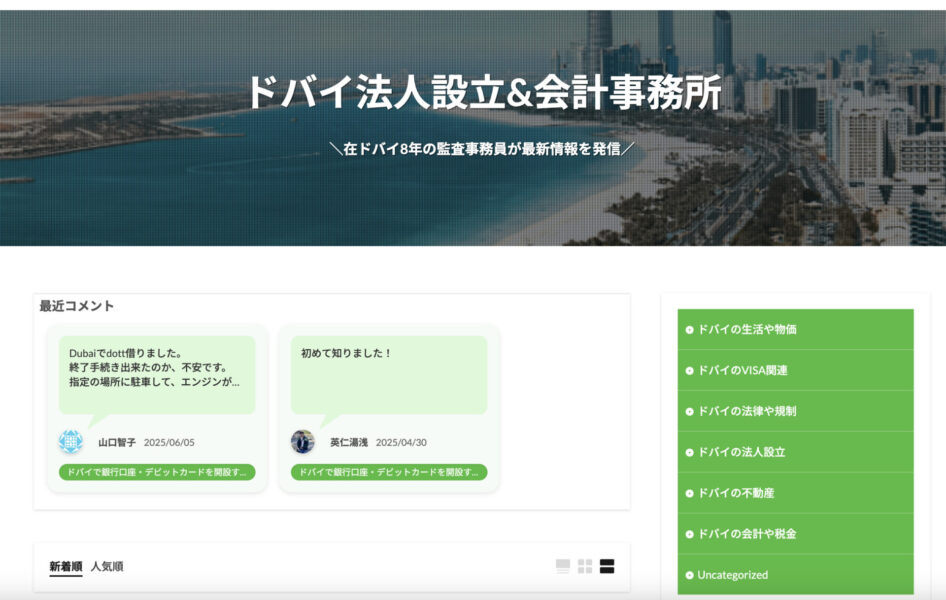Image resolution: width=946 pixels, height=600 pixels.
Task: Open the ドバイ法人設立&会計事務所 site title
Action: click(484, 92)
